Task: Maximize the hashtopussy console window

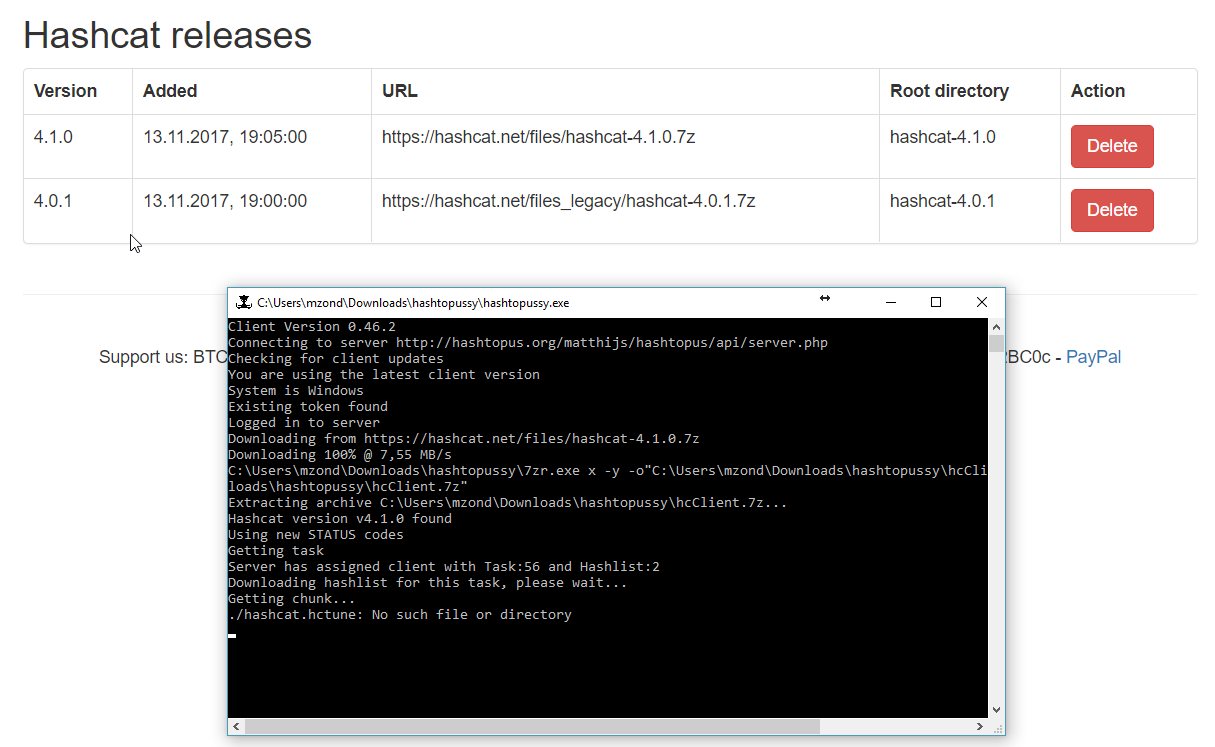Action: click(936, 301)
